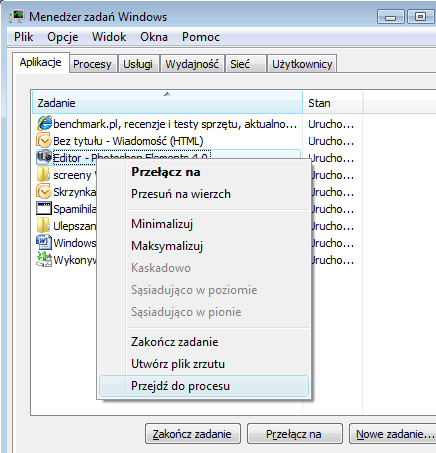
Task: Click the Skrzynka Outlook task icon
Action: tap(44, 191)
